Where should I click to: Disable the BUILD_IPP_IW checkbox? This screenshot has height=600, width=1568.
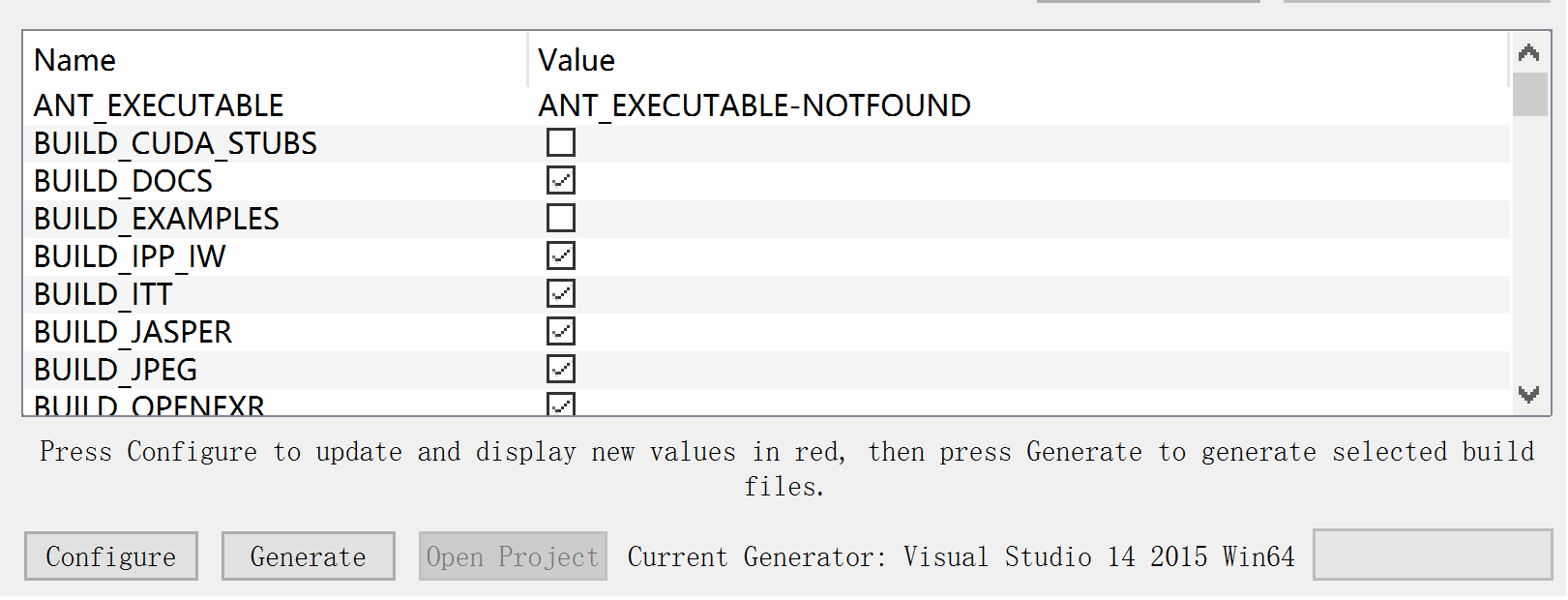[x=561, y=255]
